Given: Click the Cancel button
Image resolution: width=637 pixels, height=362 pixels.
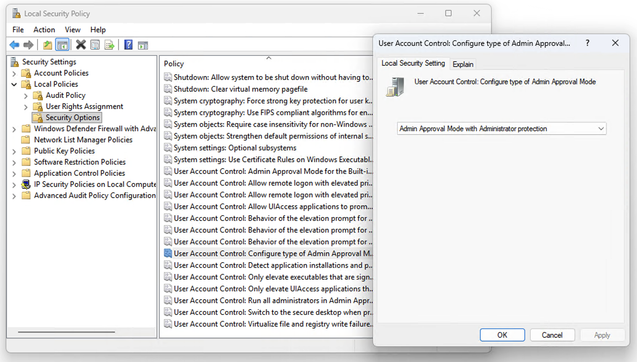Looking at the screenshot, I should [x=552, y=335].
